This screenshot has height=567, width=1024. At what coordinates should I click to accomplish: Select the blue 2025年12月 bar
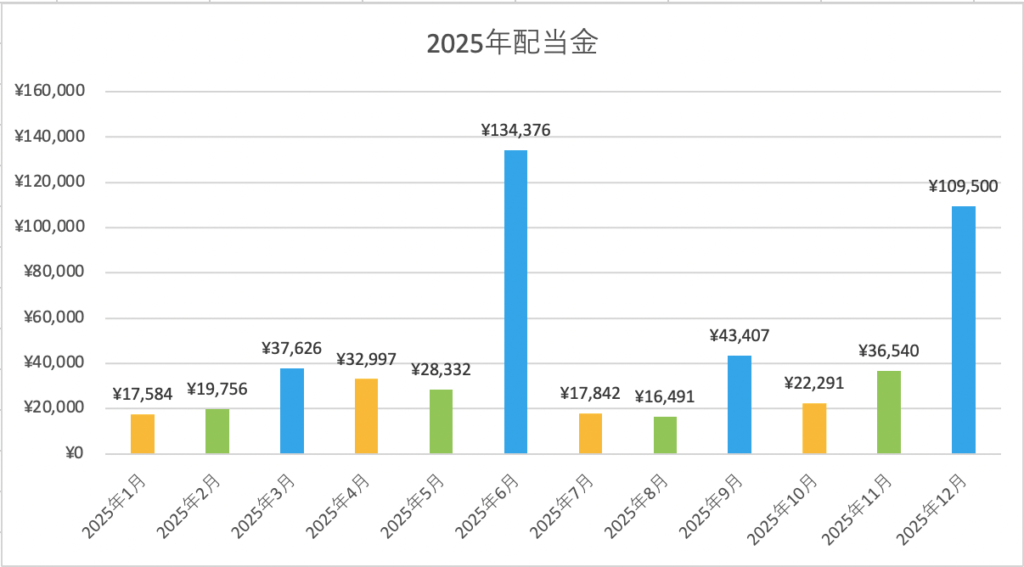click(x=963, y=330)
